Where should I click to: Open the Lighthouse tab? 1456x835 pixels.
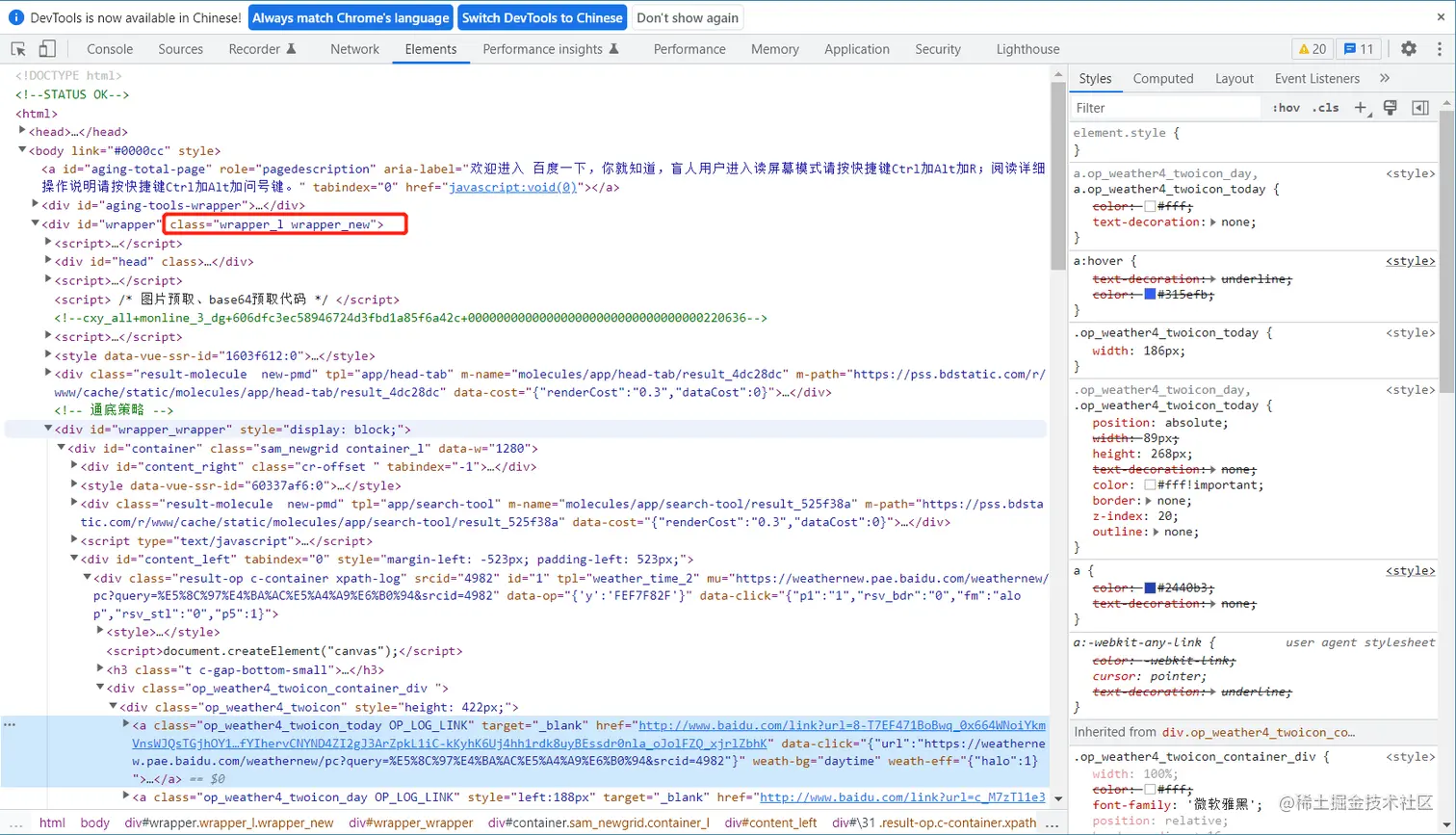[1027, 49]
